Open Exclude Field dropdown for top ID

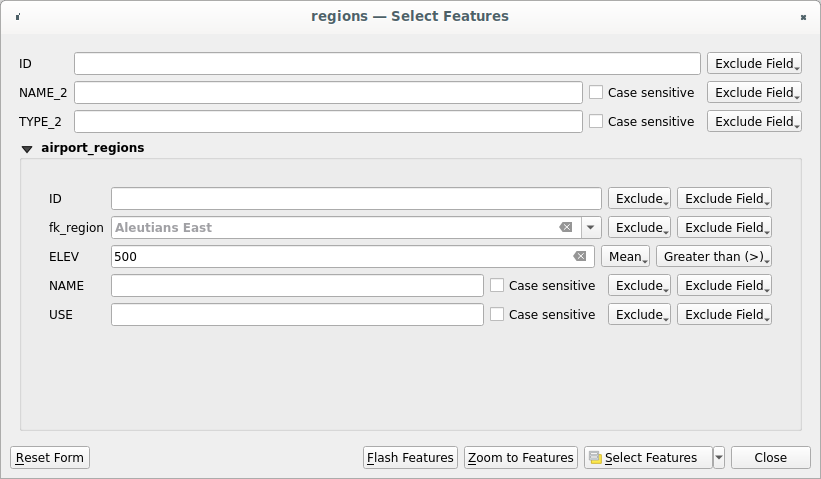[x=754, y=64]
